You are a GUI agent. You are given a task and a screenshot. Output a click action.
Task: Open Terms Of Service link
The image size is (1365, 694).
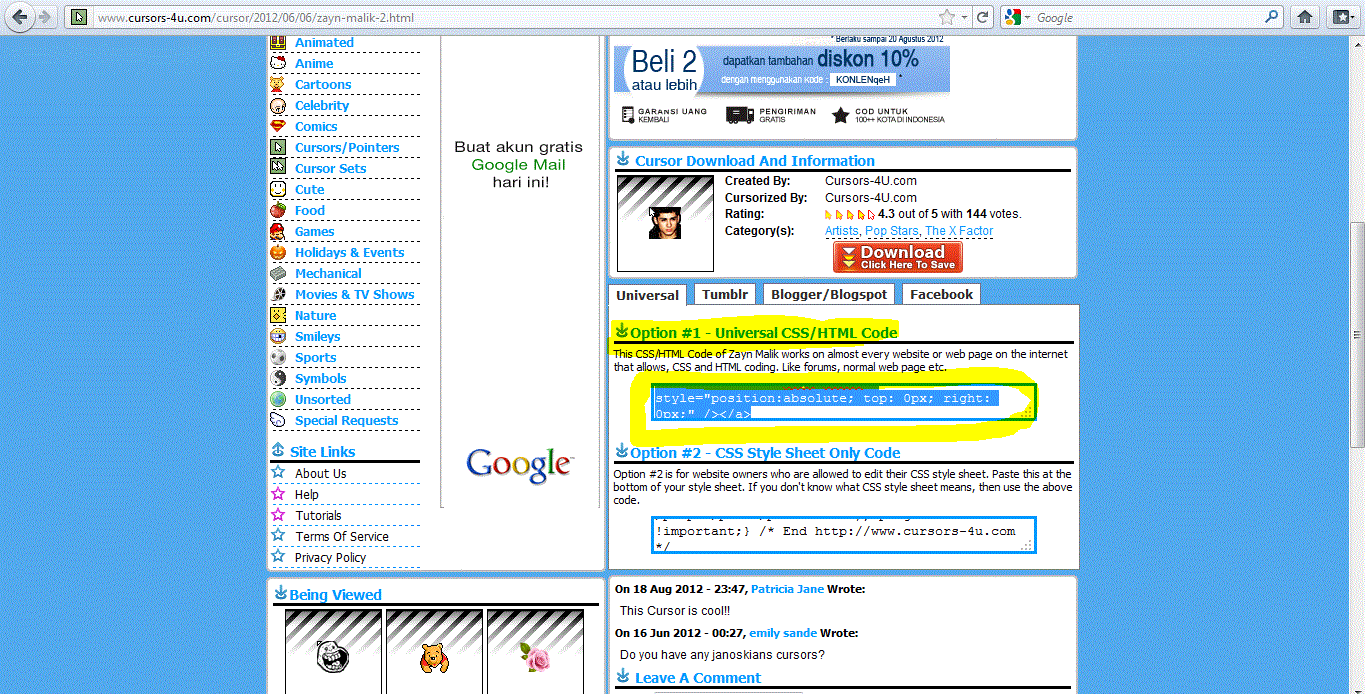coord(342,536)
